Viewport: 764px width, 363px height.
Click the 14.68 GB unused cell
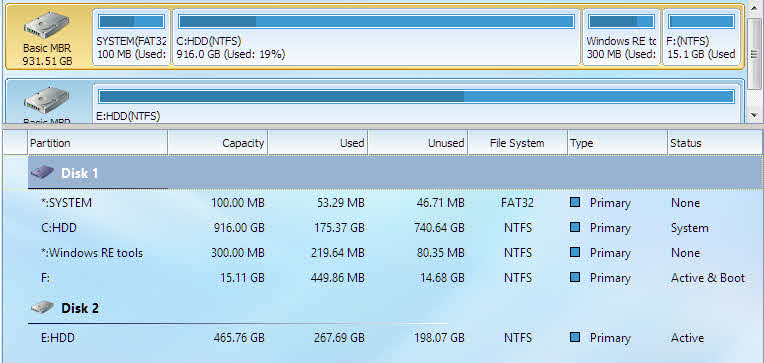coord(442,278)
